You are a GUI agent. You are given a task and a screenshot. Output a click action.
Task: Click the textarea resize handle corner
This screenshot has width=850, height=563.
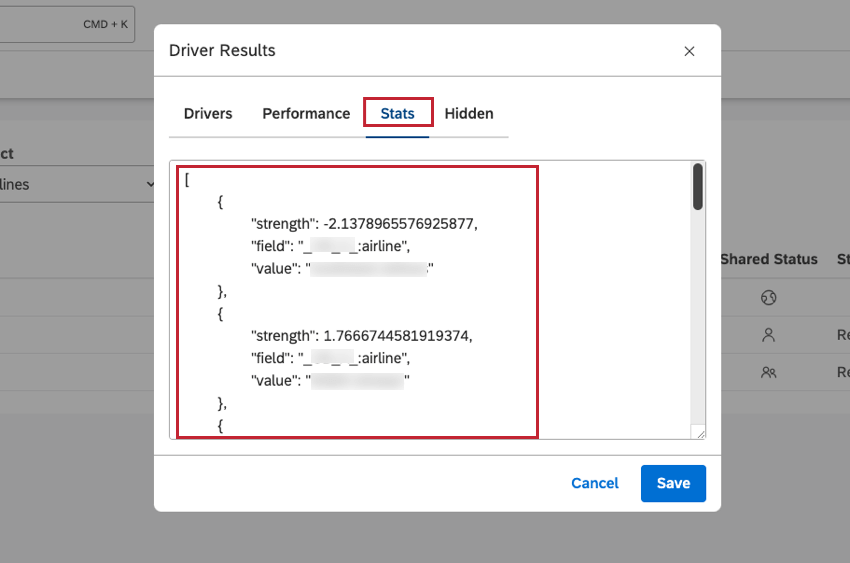pyautogui.click(x=700, y=433)
